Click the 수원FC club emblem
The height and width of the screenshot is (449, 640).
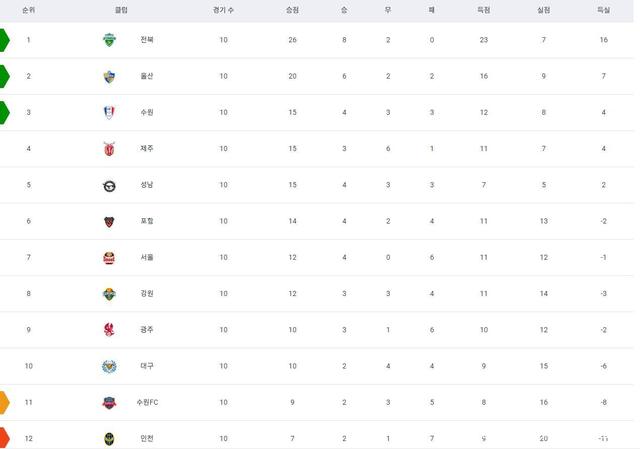[109, 402]
